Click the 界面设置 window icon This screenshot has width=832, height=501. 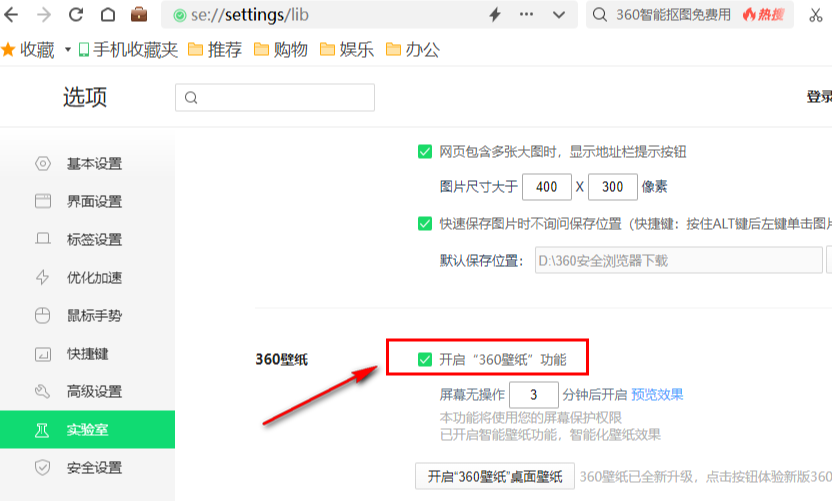[43, 201]
